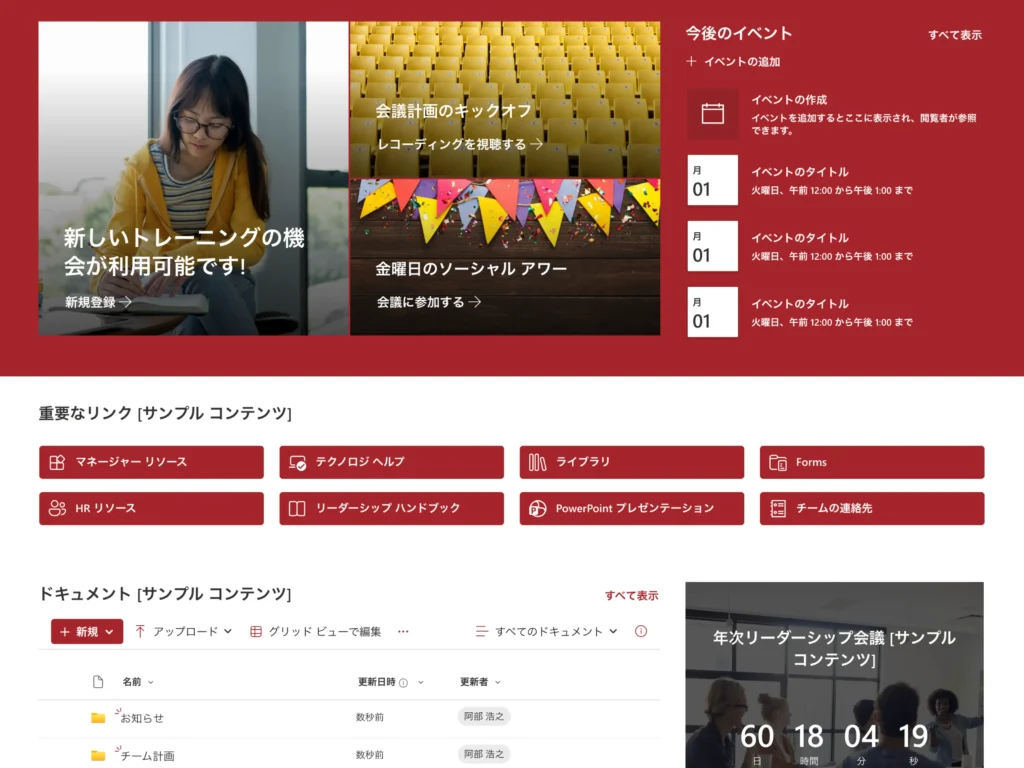Click the マネージャー リソース link icon
Viewport: 1024px width, 768px height.
57,462
